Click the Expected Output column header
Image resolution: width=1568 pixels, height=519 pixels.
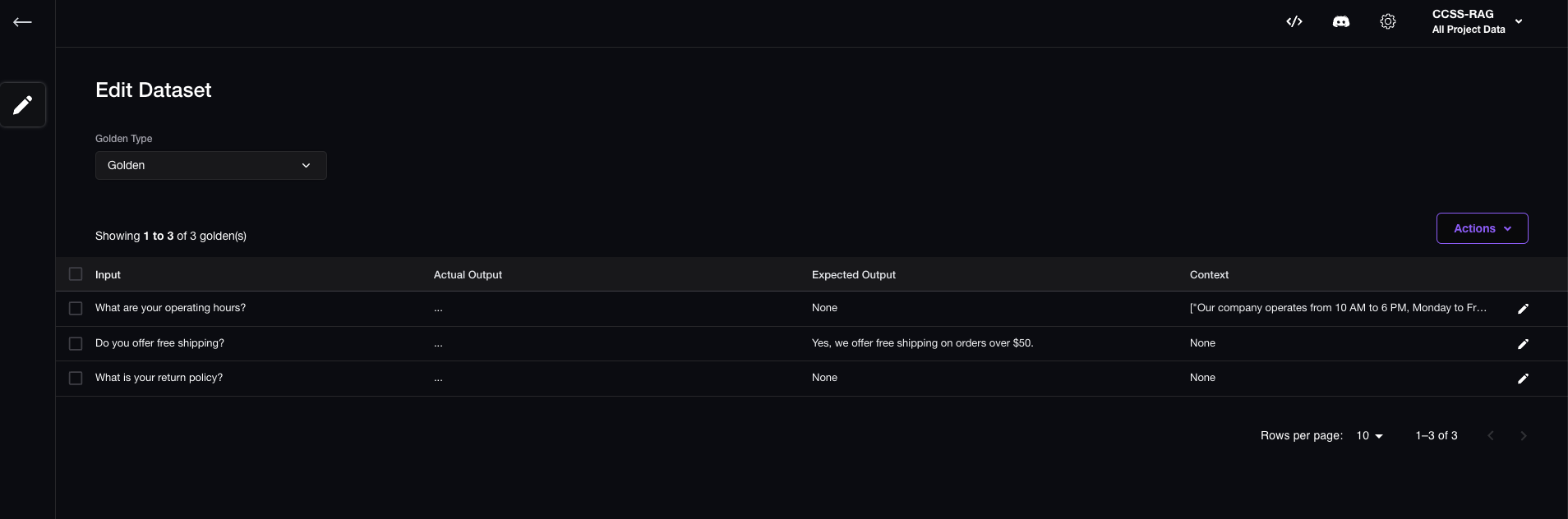853,275
